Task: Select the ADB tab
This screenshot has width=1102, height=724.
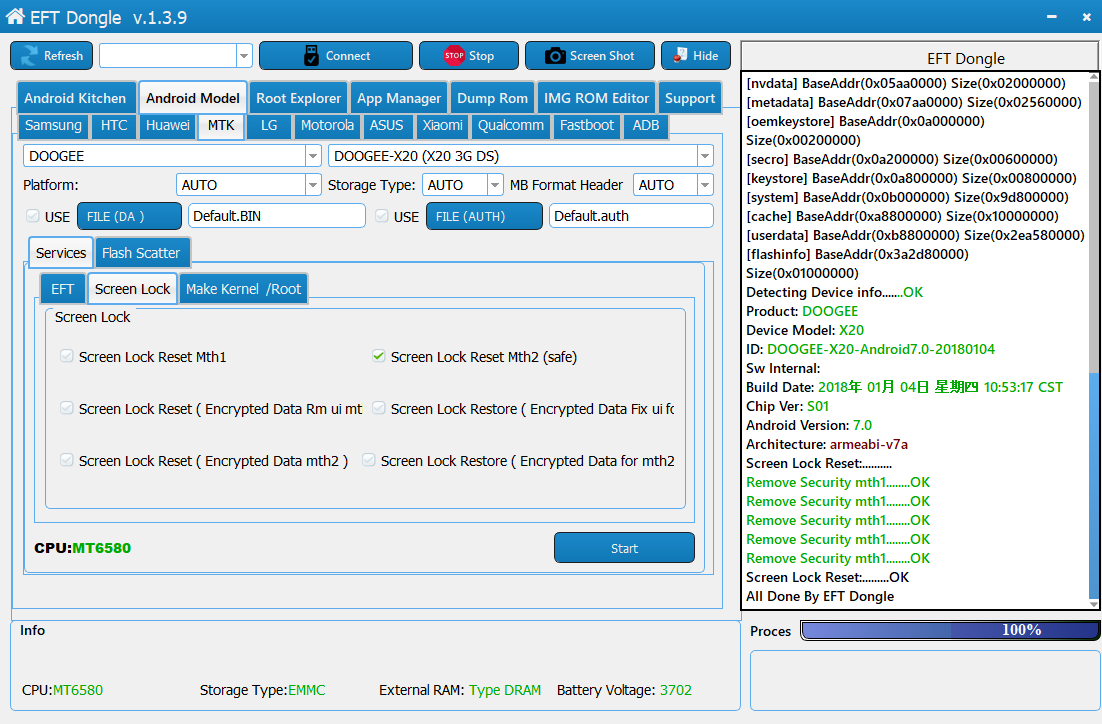Action: [x=646, y=125]
